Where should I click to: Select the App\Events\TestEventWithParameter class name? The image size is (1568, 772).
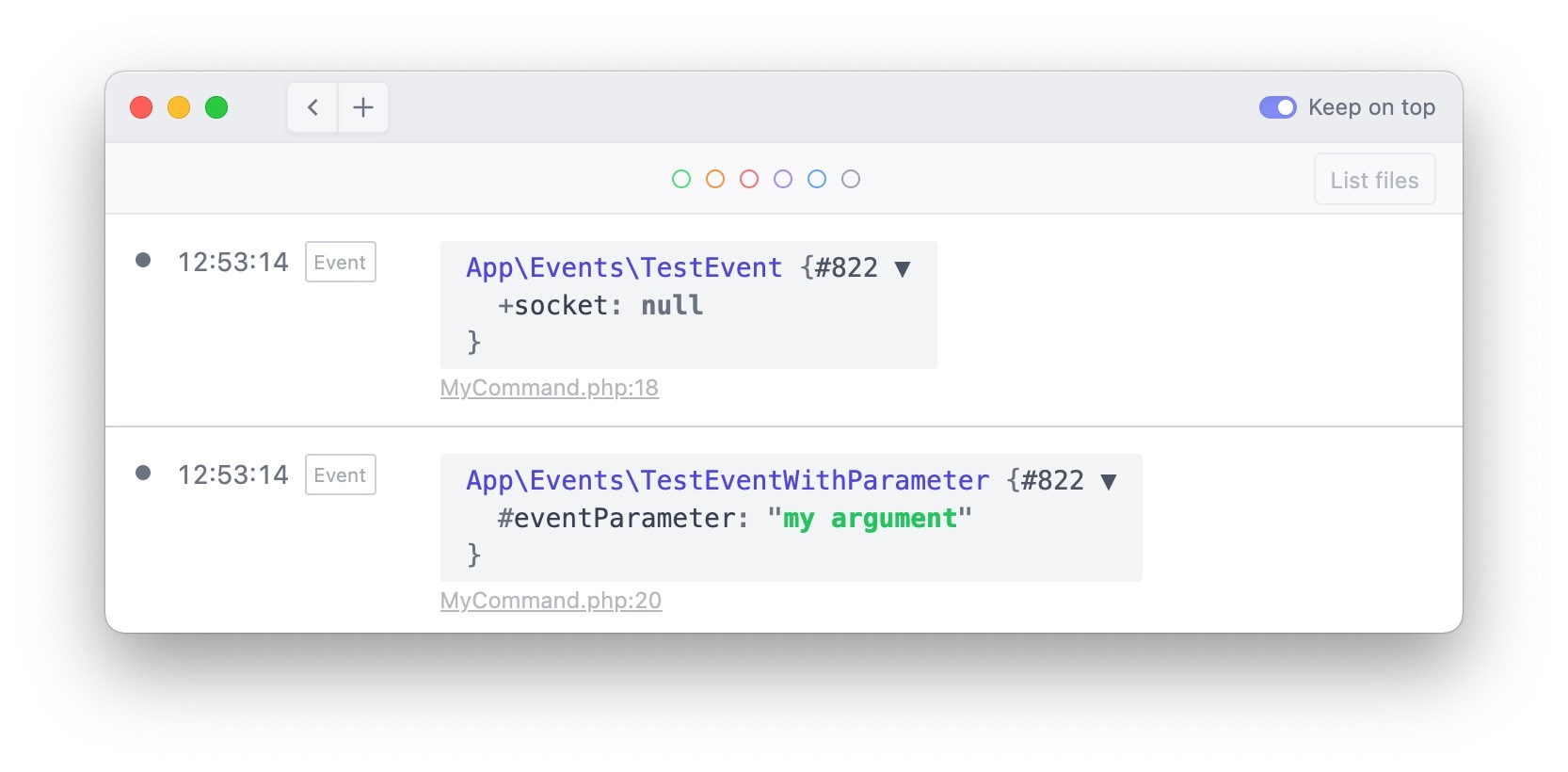pyautogui.click(x=728, y=481)
